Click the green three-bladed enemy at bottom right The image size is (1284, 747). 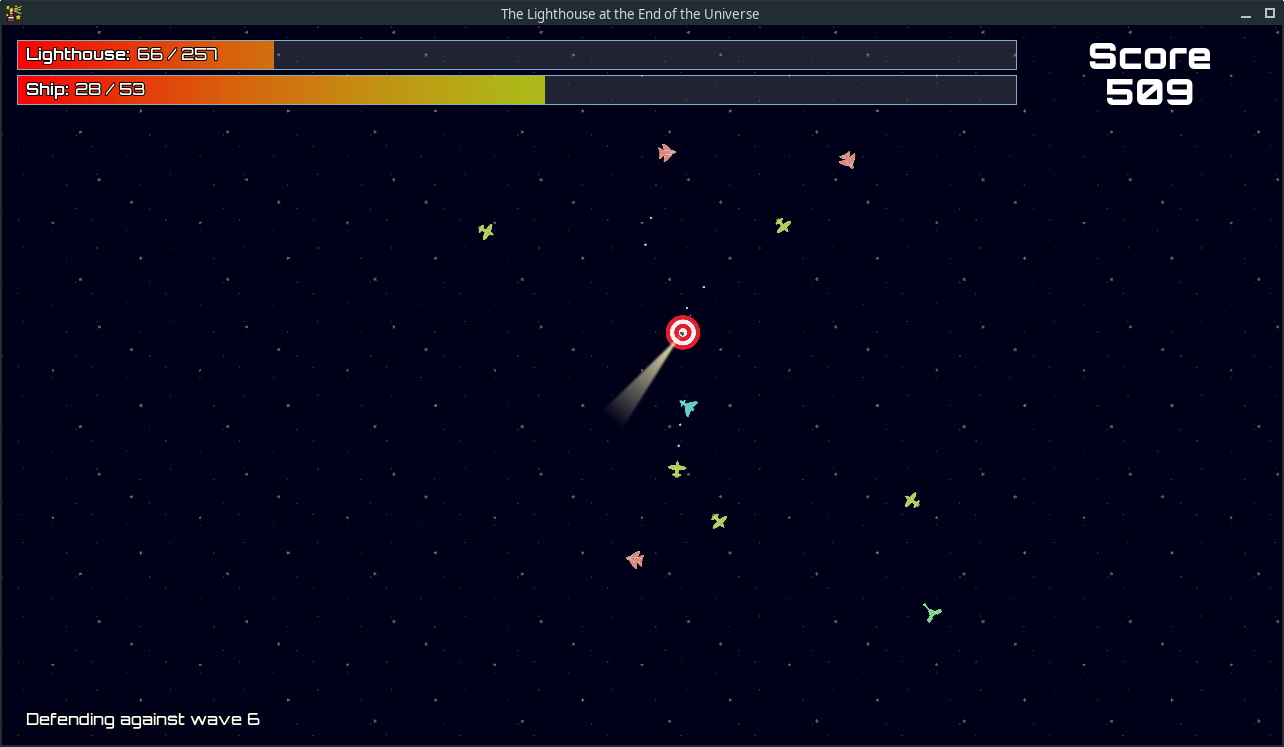[932, 612]
